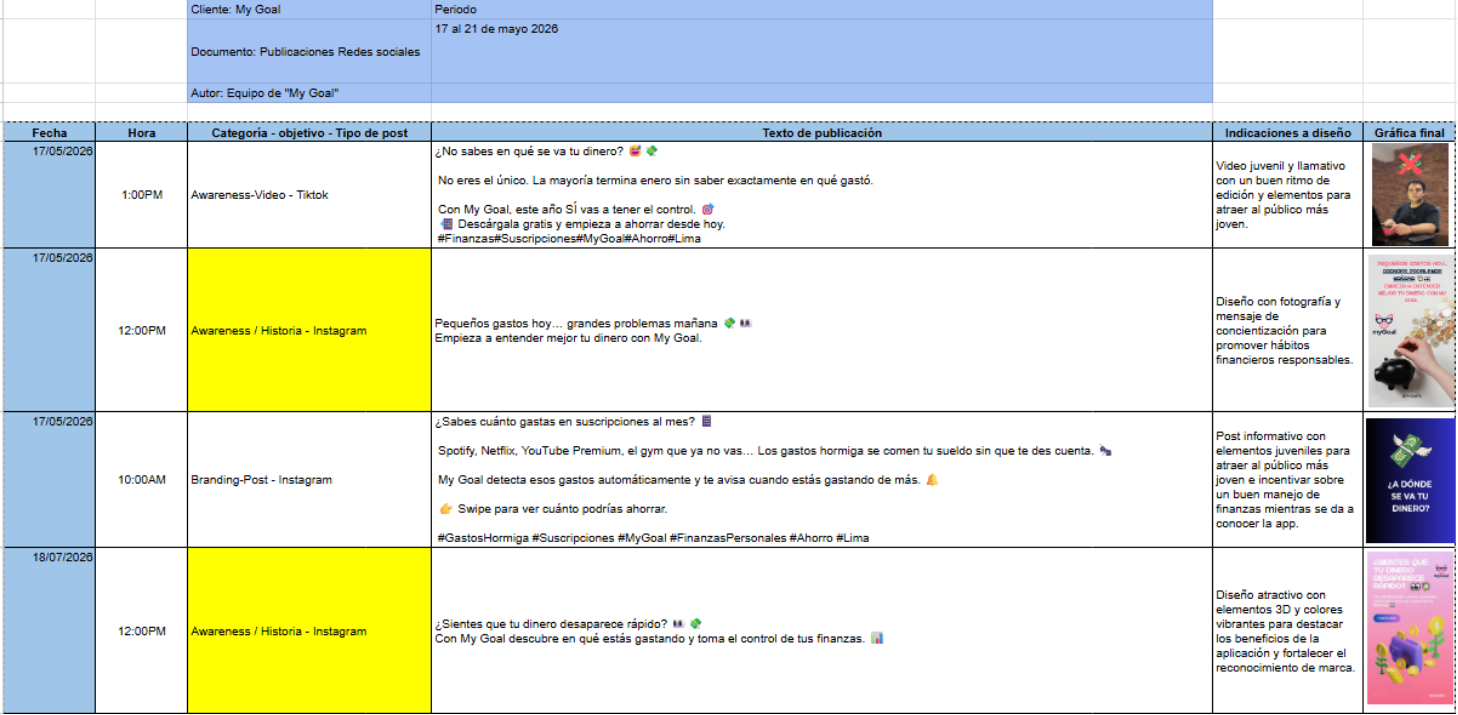Click 'Pequeños gastos hoy… grandes problemas mañana' cell
Screen dimensions: 1458x715
pos(822,330)
